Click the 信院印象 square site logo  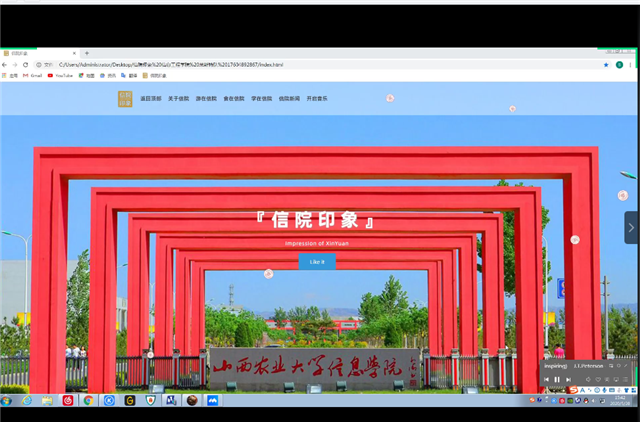pyautogui.click(x=125, y=99)
